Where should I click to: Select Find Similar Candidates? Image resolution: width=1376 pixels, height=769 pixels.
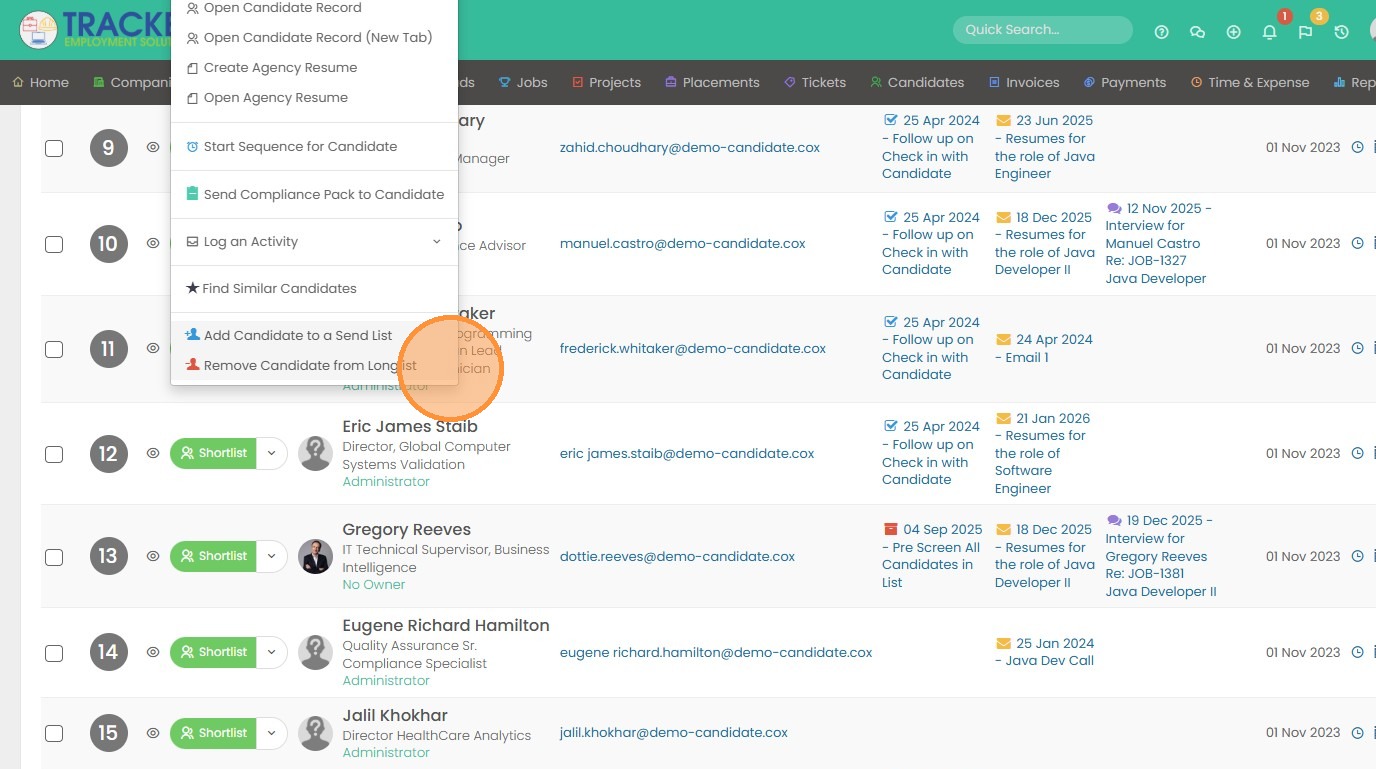[315, 289]
